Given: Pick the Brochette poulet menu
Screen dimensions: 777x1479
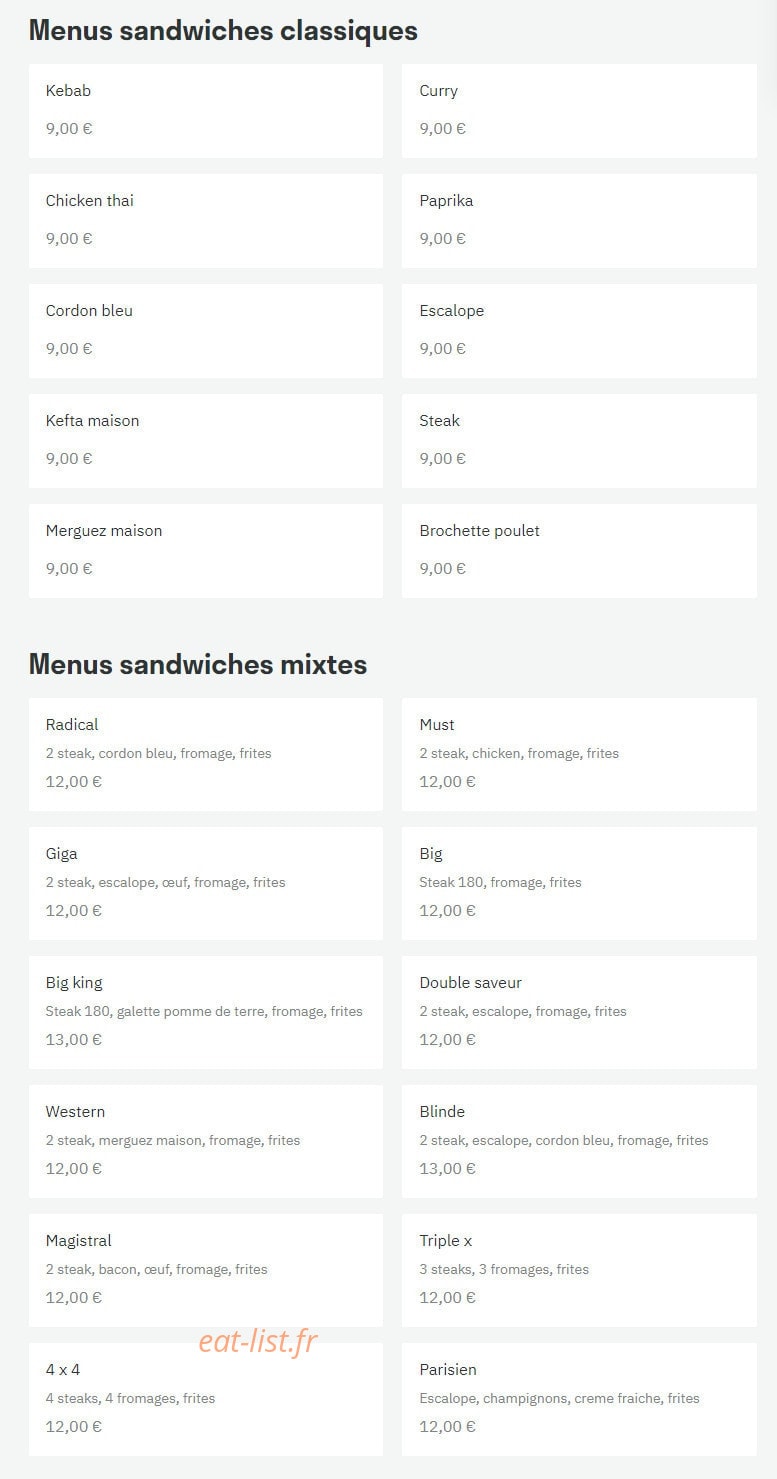Looking at the screenshot, I should pyautogui.click(x=579, y=551).
